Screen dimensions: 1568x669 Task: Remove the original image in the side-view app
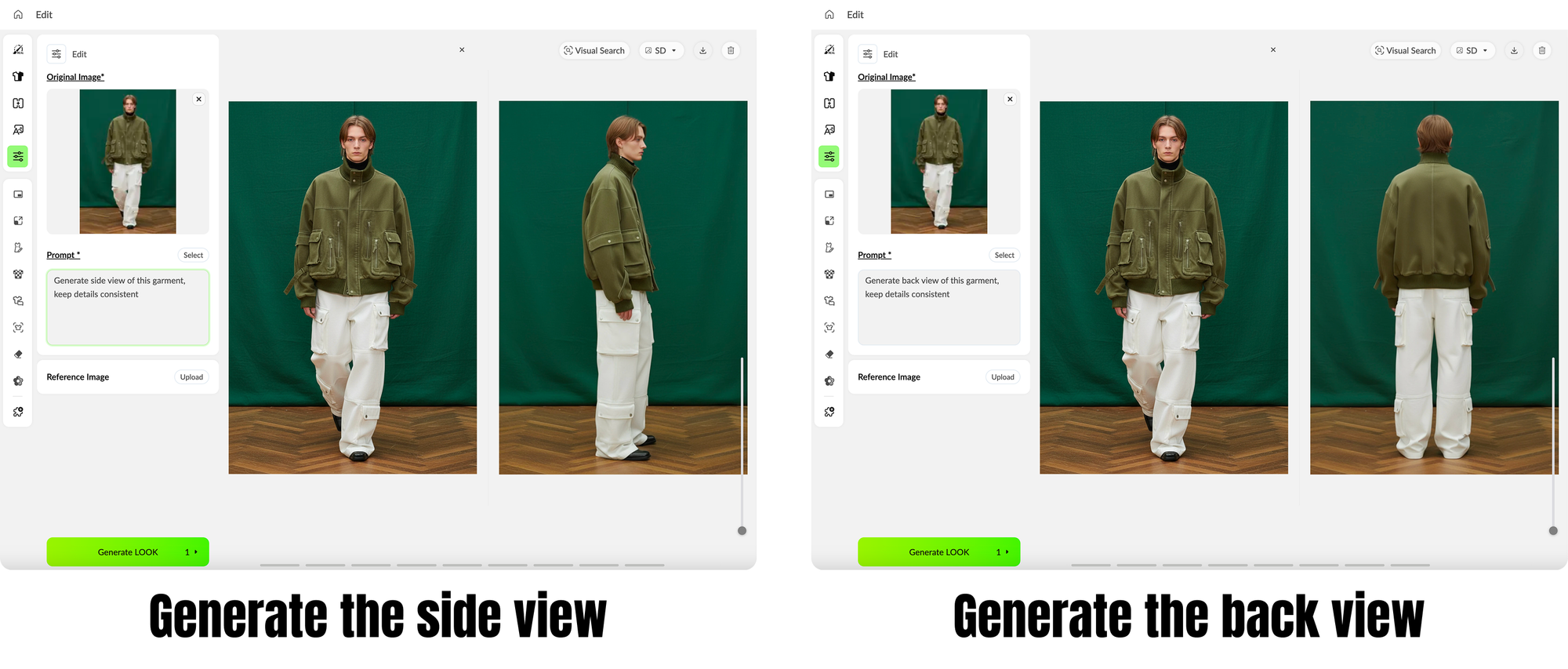(x=199, y=100)
